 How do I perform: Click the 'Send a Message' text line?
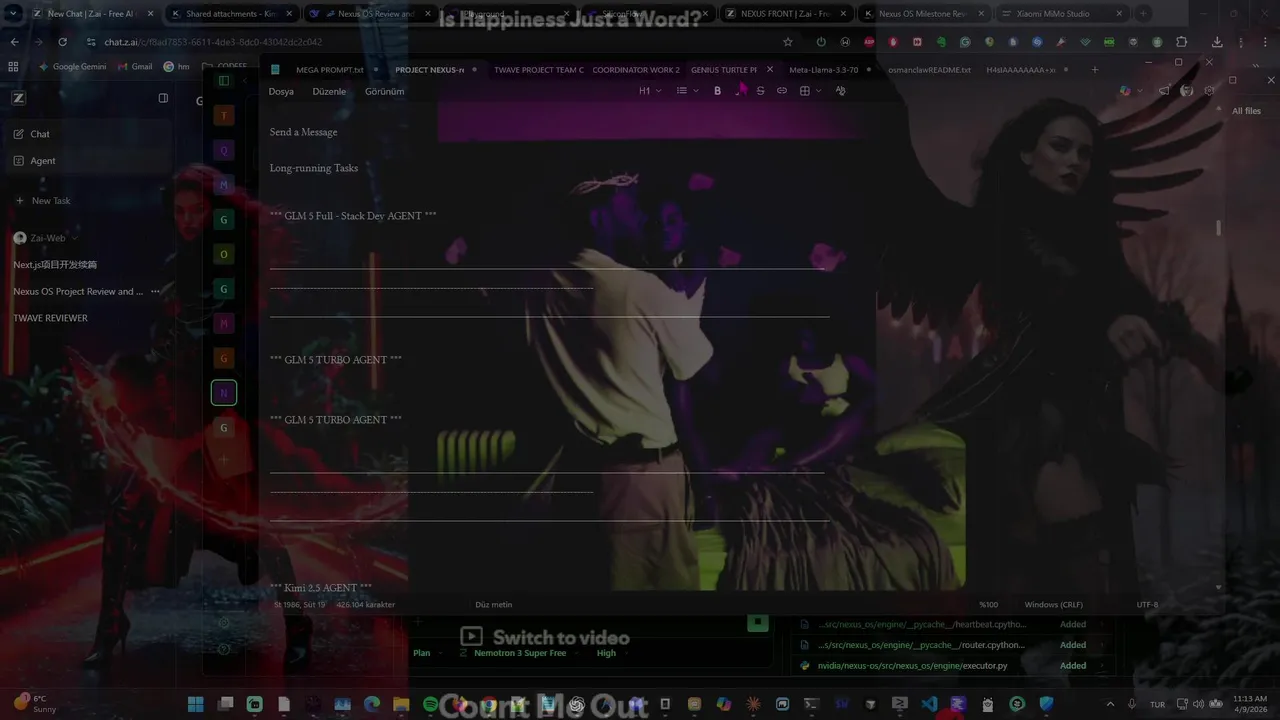point(303,132)
